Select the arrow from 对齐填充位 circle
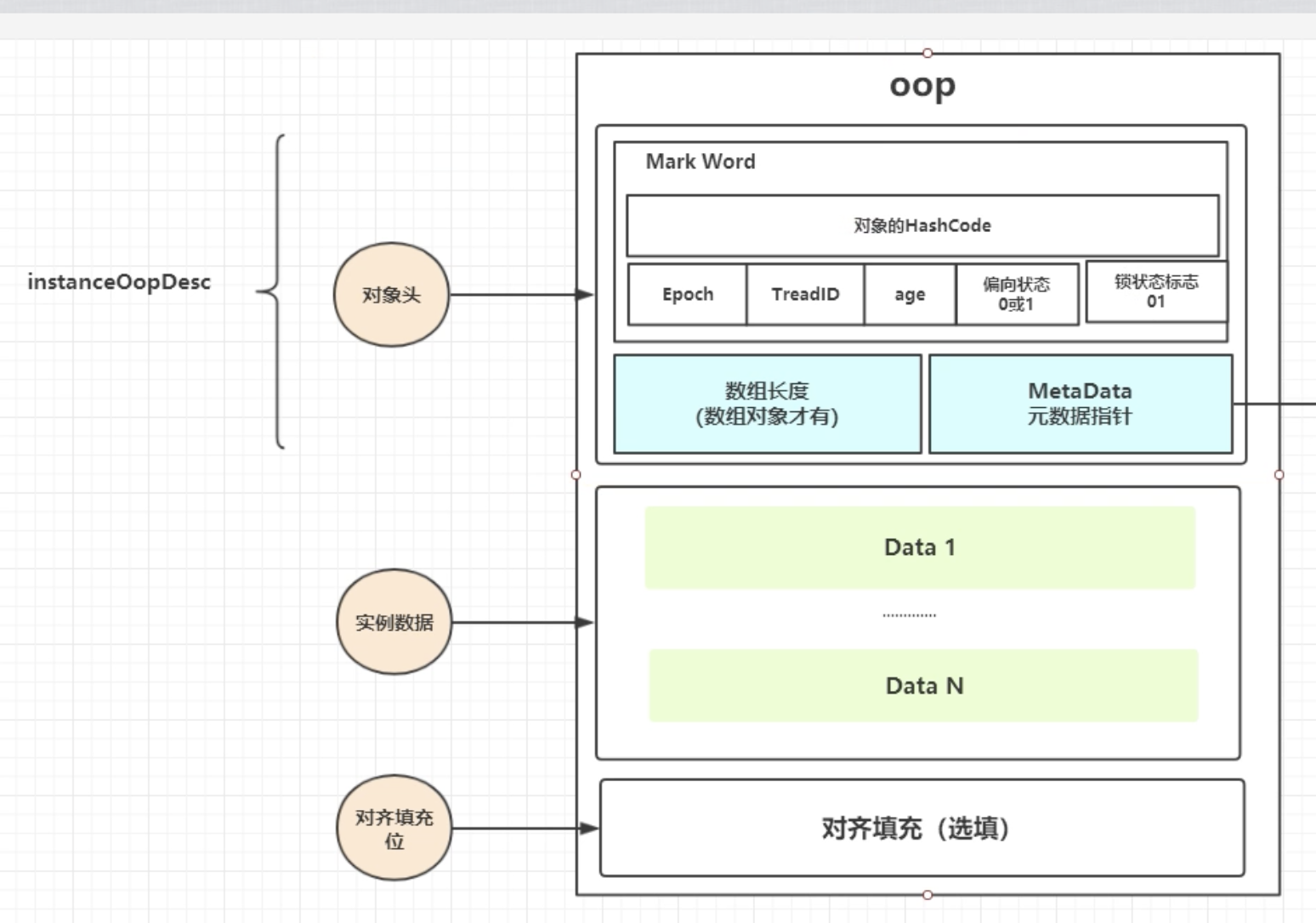Image resolution: width=1316 pixels, height=923 pixels. click(x=525, y=828)
